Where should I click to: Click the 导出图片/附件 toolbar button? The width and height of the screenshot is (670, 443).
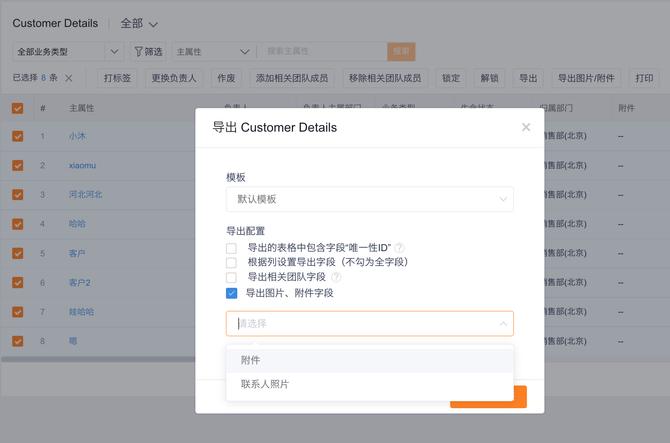pyautogui.click(x=586, y=78)
